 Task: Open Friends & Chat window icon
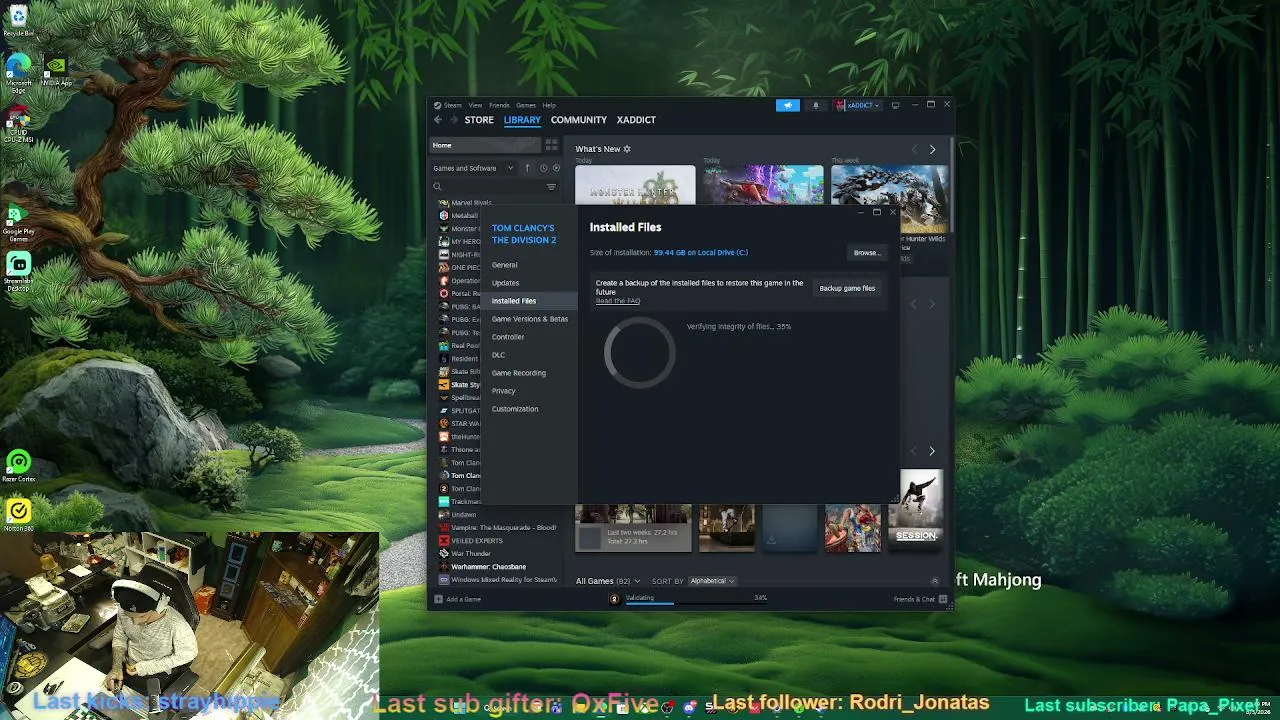pos(943,599)
